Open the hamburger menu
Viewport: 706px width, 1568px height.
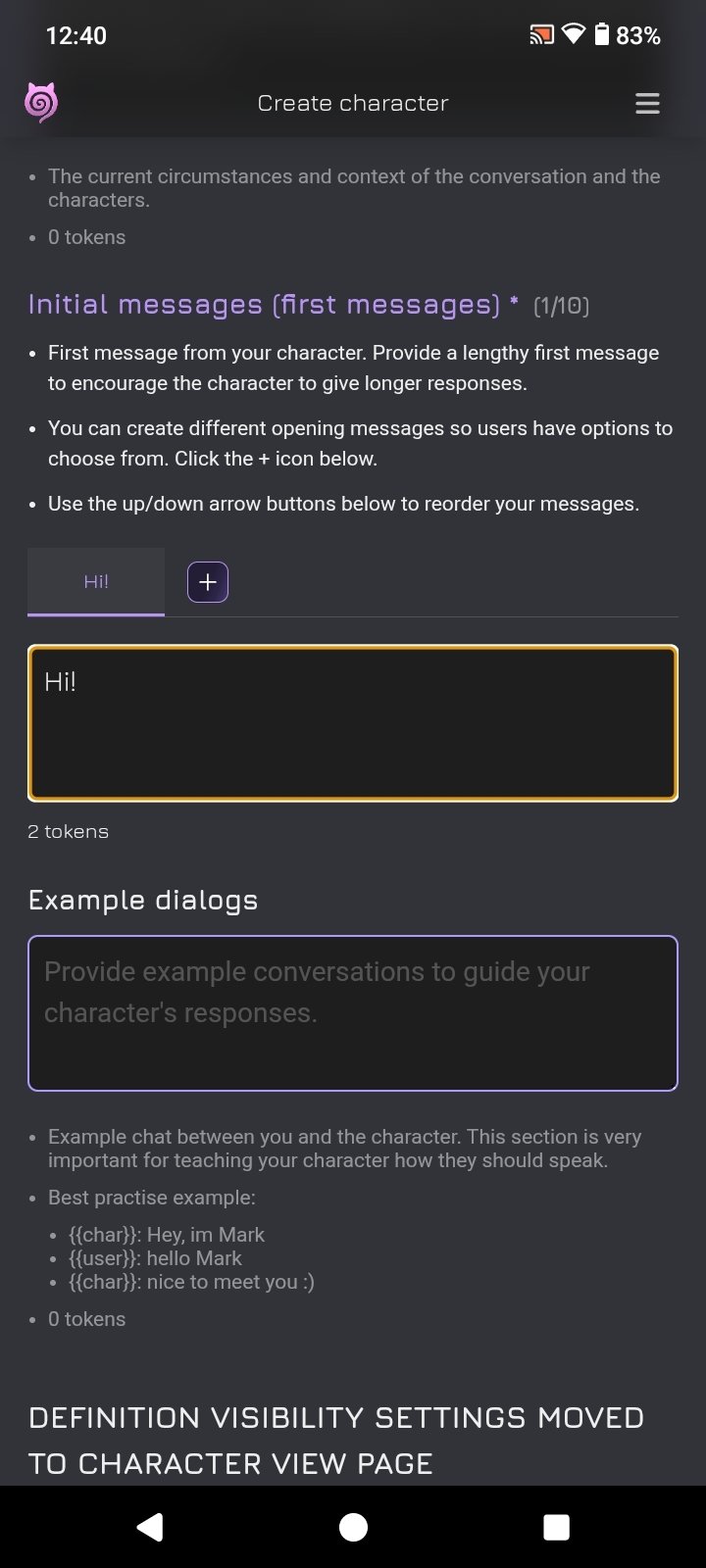pos(647,104)
